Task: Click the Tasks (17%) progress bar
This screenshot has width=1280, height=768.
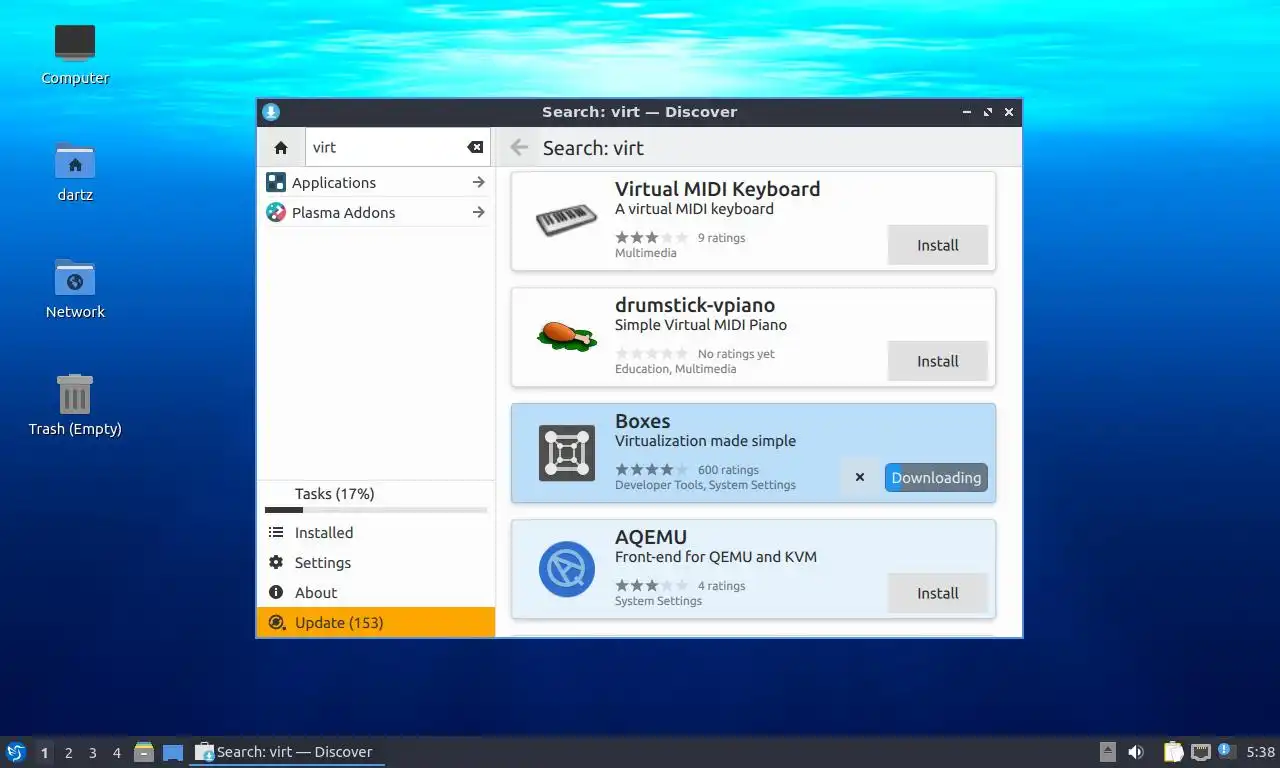Action: pyautogui.click(x=376, y=510)
